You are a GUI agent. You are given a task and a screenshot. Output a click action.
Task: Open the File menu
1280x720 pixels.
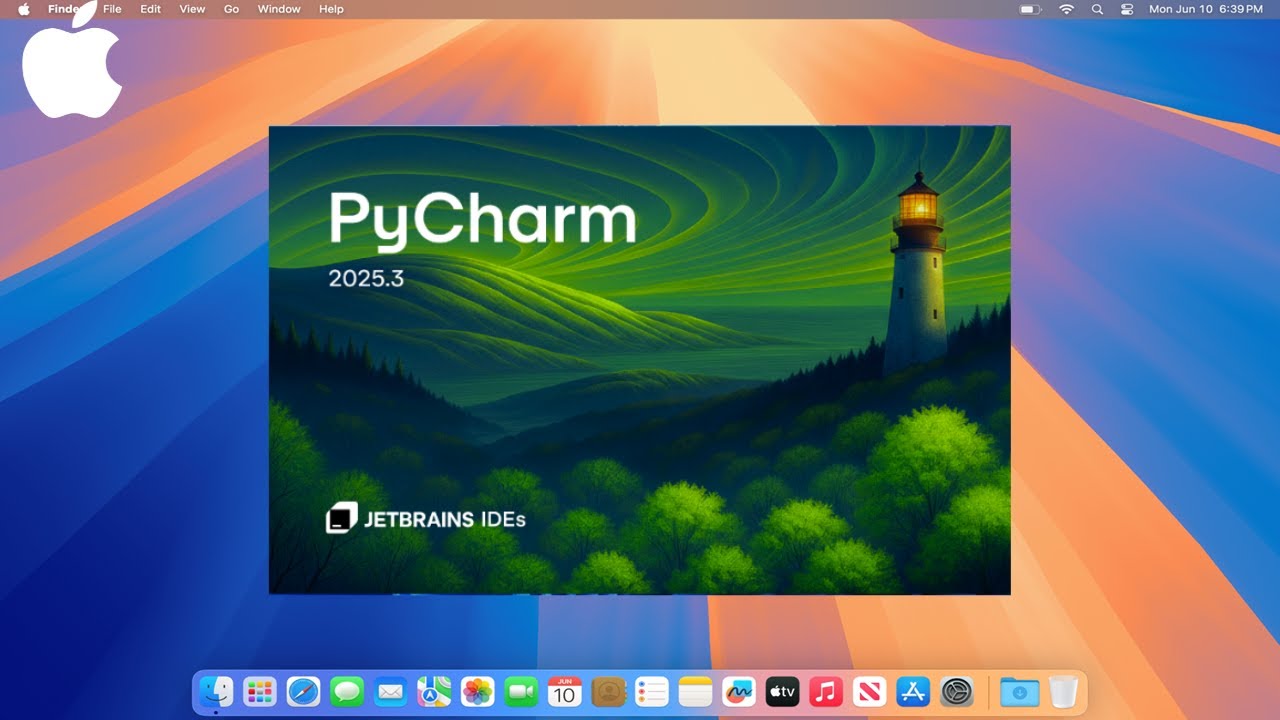[112, 9]
